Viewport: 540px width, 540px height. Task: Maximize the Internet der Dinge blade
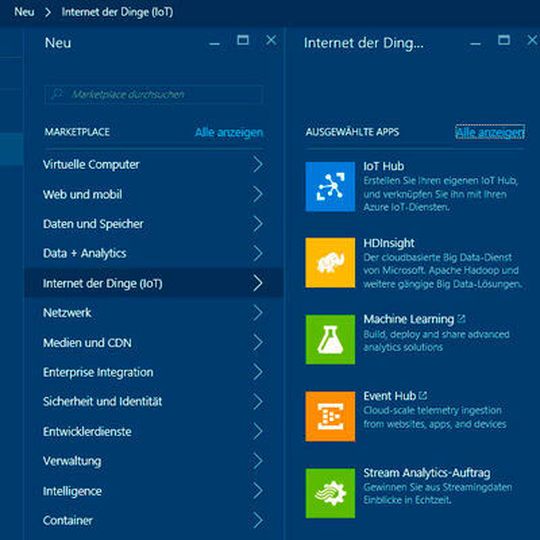coord(504,40)
